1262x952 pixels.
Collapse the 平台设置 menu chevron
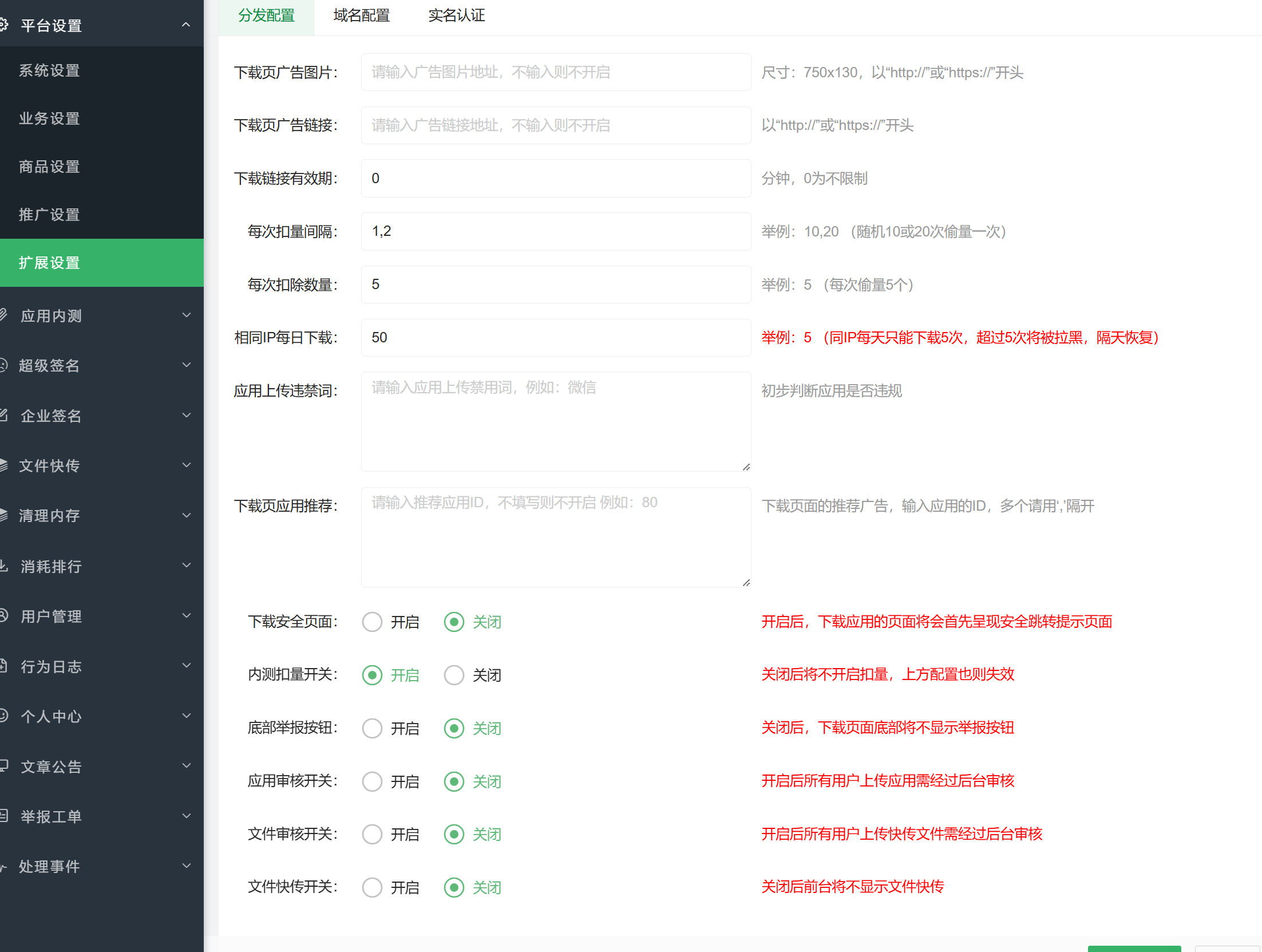click(x=186, y=25)
